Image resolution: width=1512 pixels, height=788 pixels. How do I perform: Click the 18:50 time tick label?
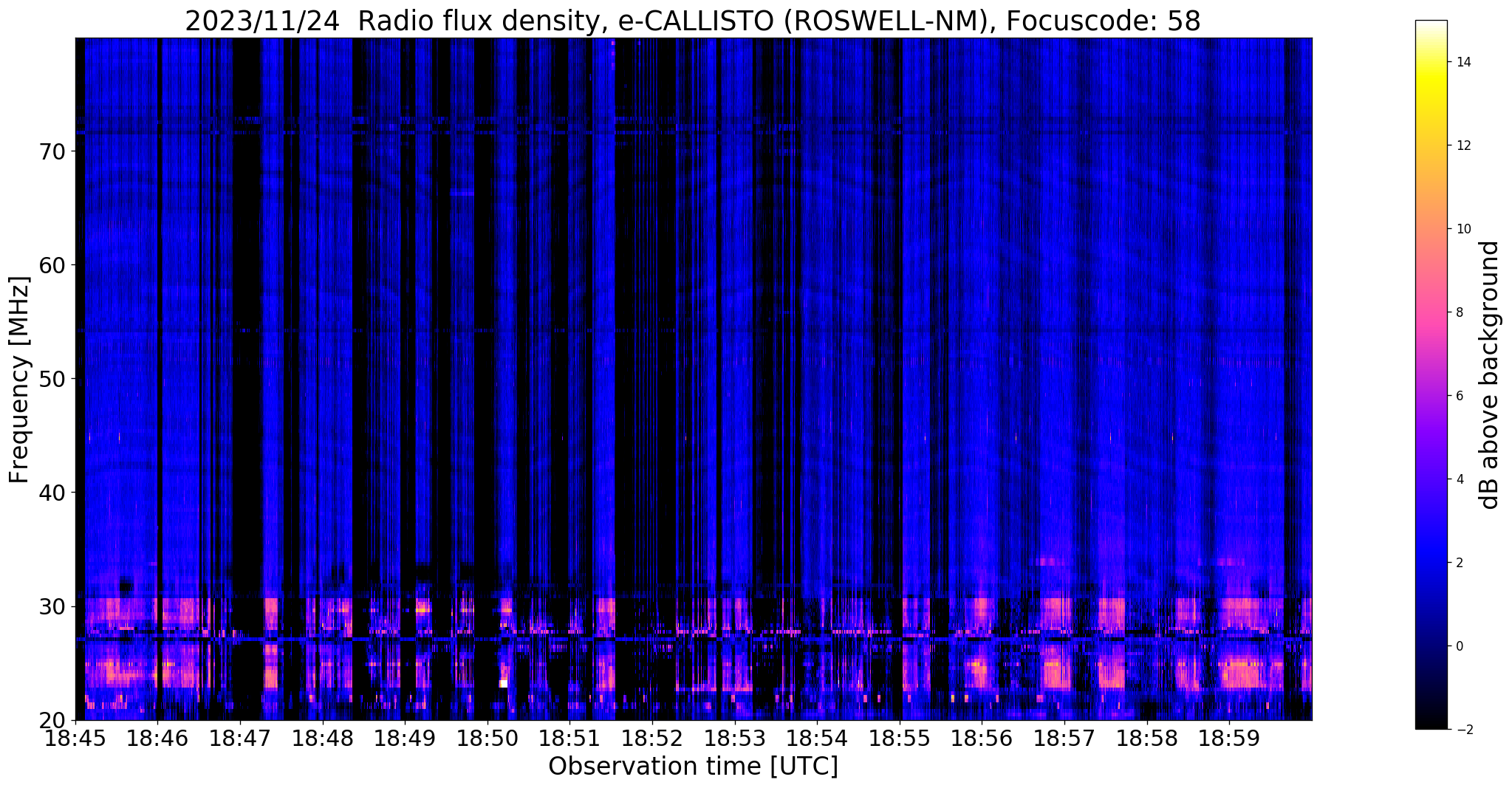[x=488, y=739]
